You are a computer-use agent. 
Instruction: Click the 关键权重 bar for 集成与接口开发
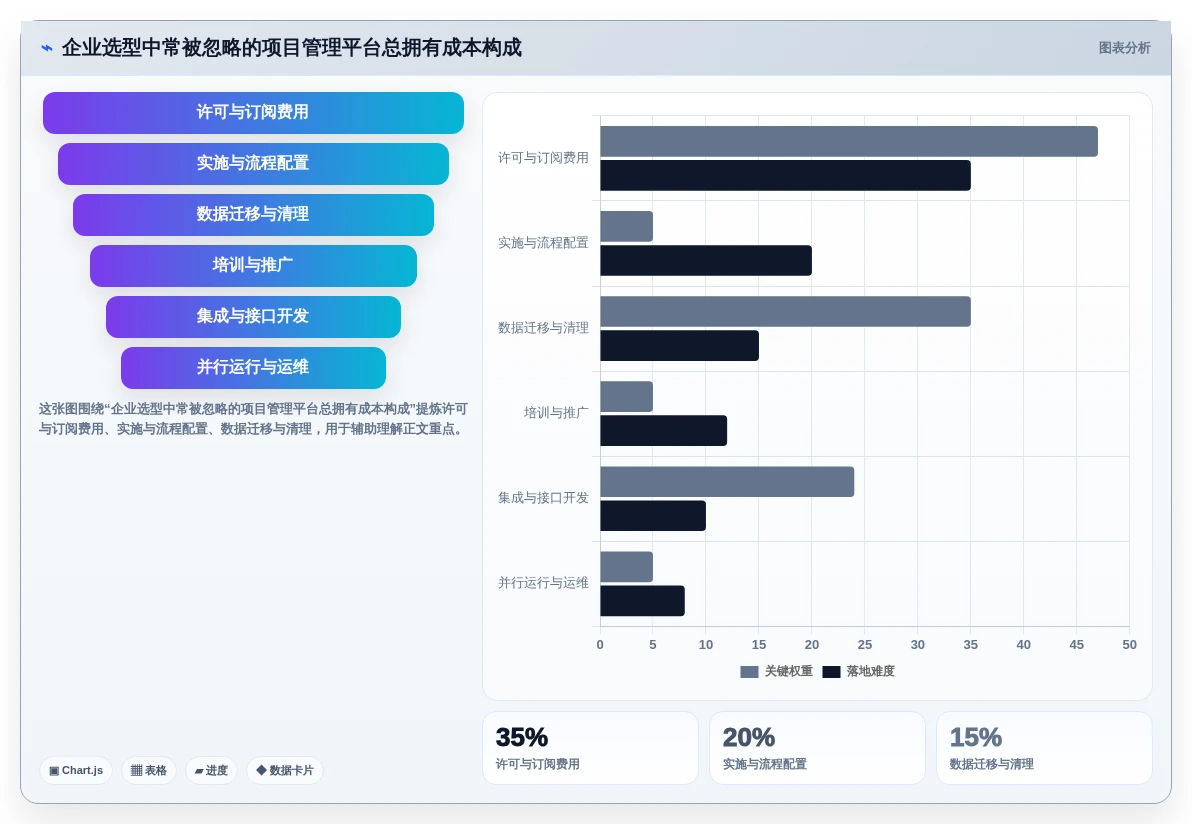click(x=728, y=482)
